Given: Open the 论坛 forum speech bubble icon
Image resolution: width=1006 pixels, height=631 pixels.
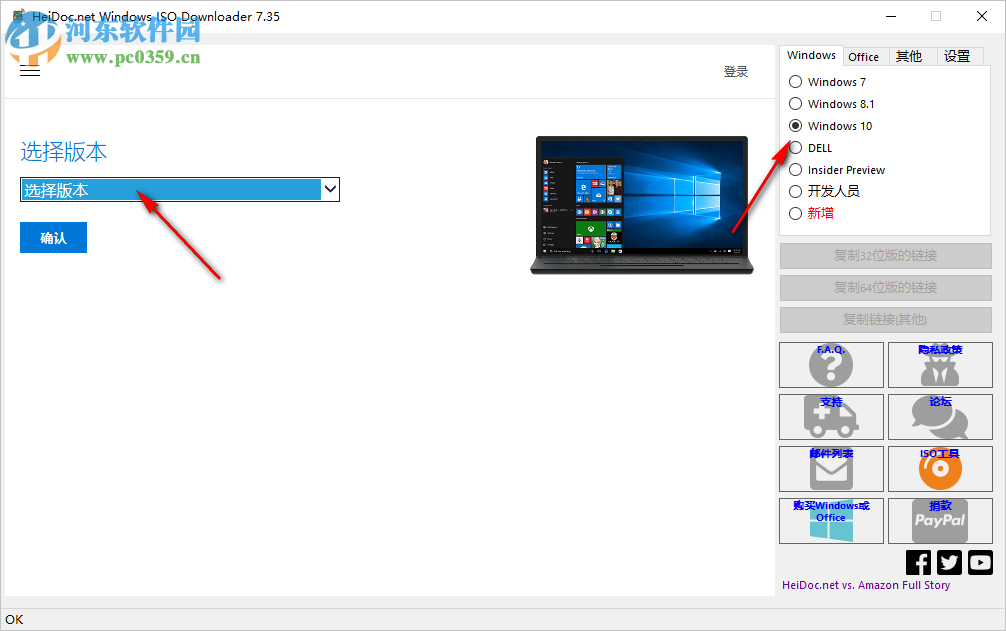Looking at the screenshot, I should pyautogui.click(x=940, y=417).
